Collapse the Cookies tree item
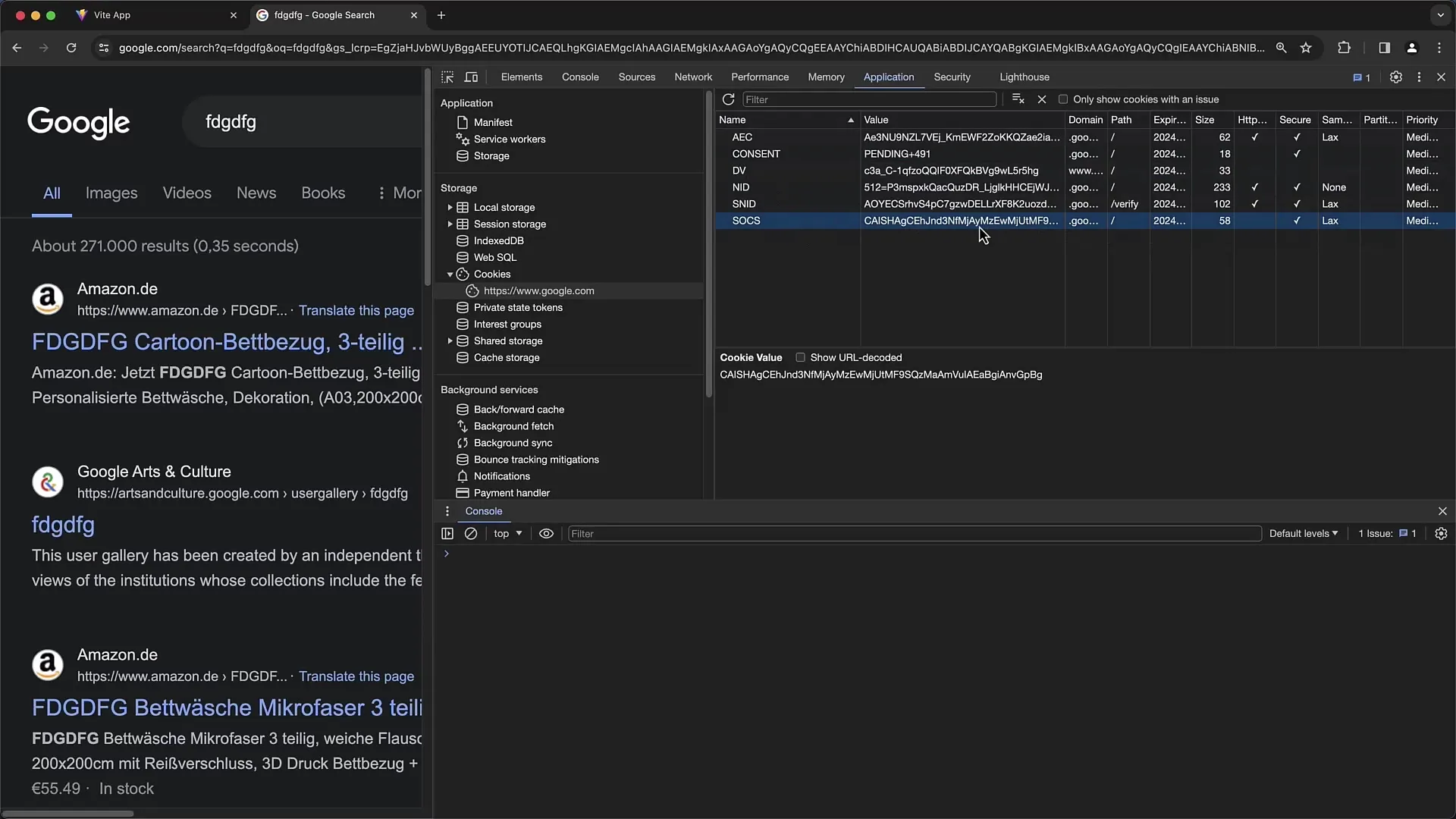 pyautogui.click(x=450, y=275)
